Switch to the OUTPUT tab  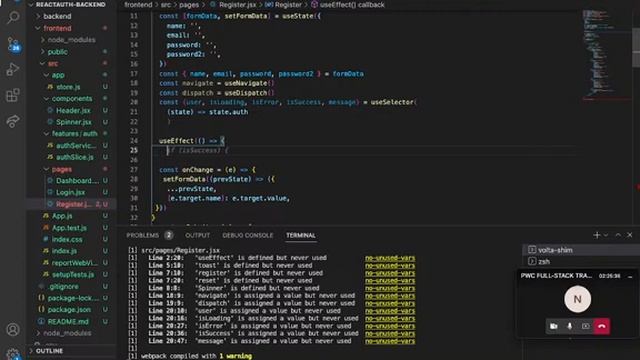click(x=198, y=235)
